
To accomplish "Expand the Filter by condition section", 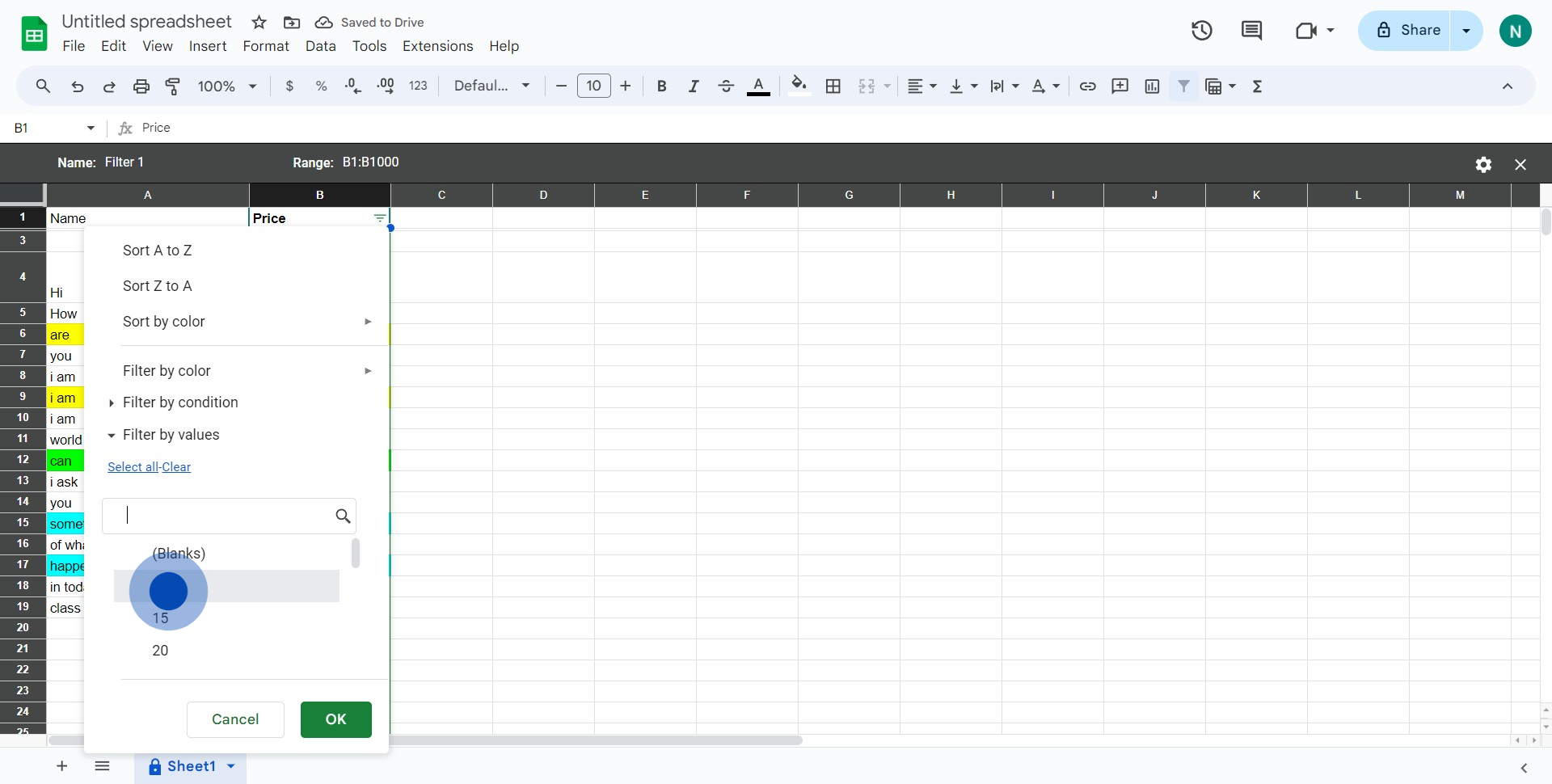I will point(179,403).
